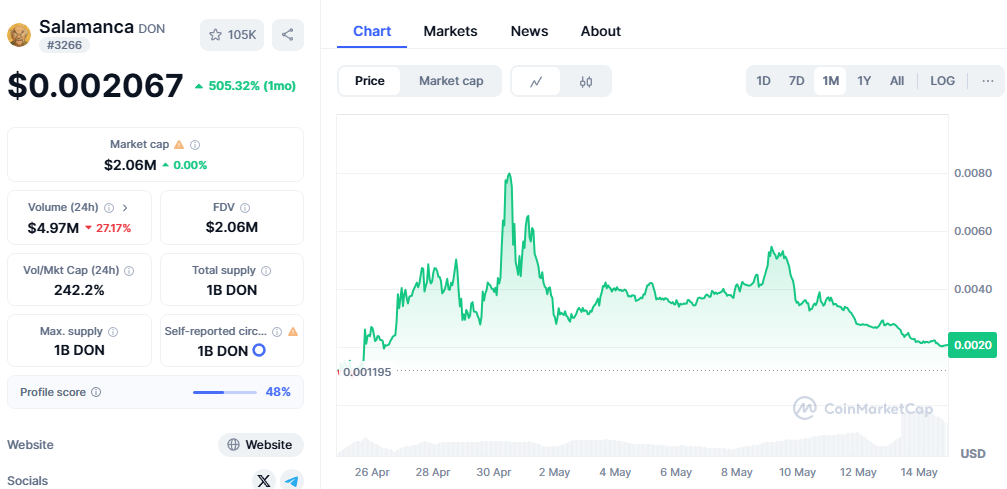Click the 242.2% Vol/Mkt Cap value
Image resolution: width=1007 pixels, height=489 pixels.
[80, 290]
